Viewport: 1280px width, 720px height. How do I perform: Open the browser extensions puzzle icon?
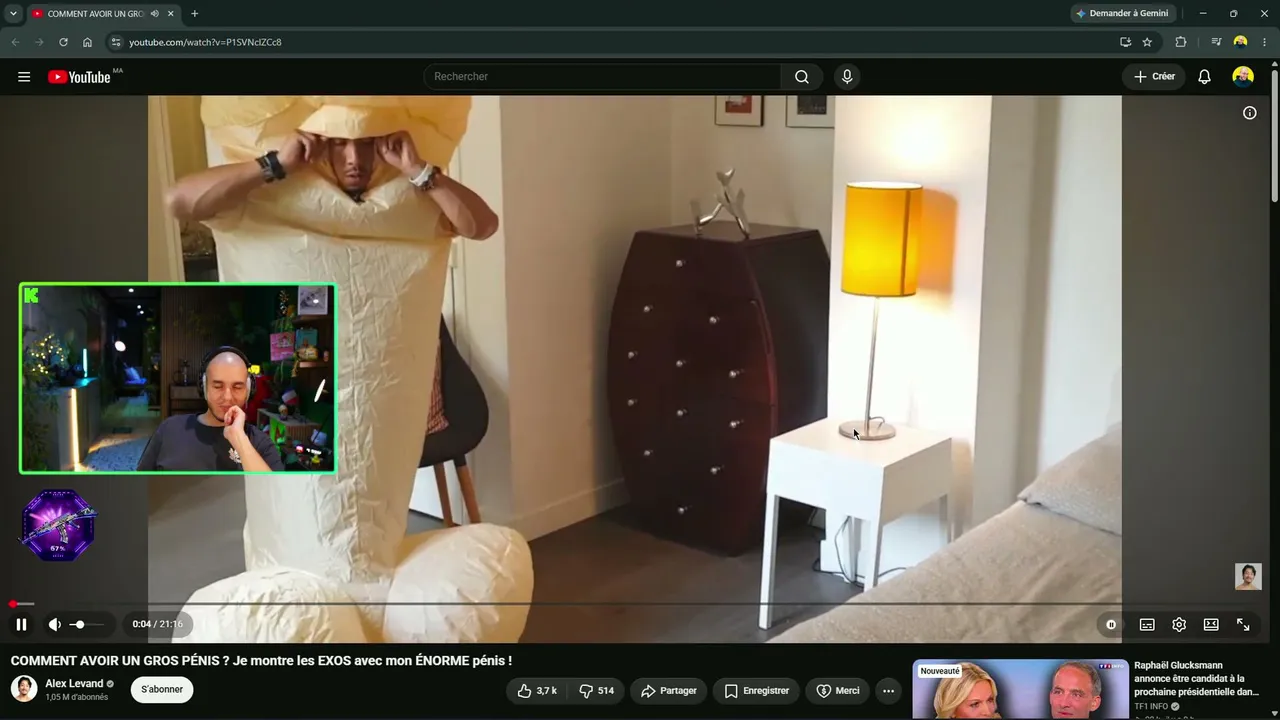pyautogui.click(x=1181, y=42)
